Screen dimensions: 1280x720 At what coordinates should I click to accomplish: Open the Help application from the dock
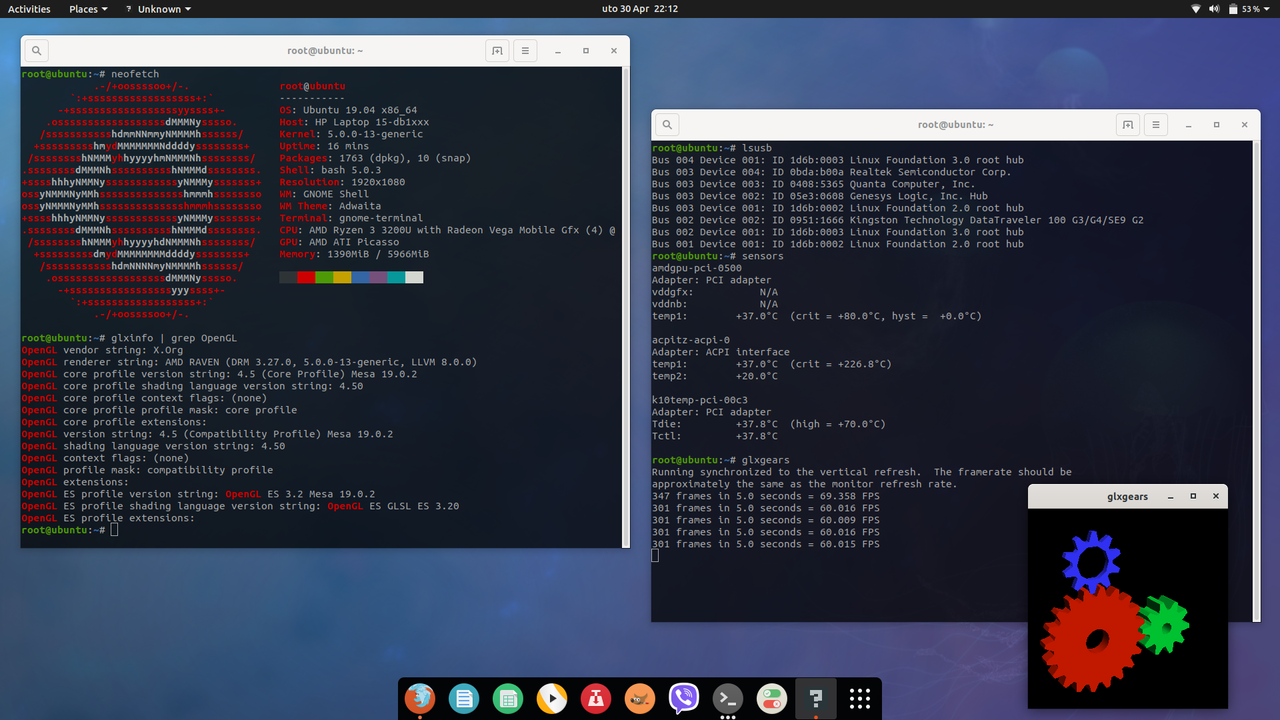[815, 698]
